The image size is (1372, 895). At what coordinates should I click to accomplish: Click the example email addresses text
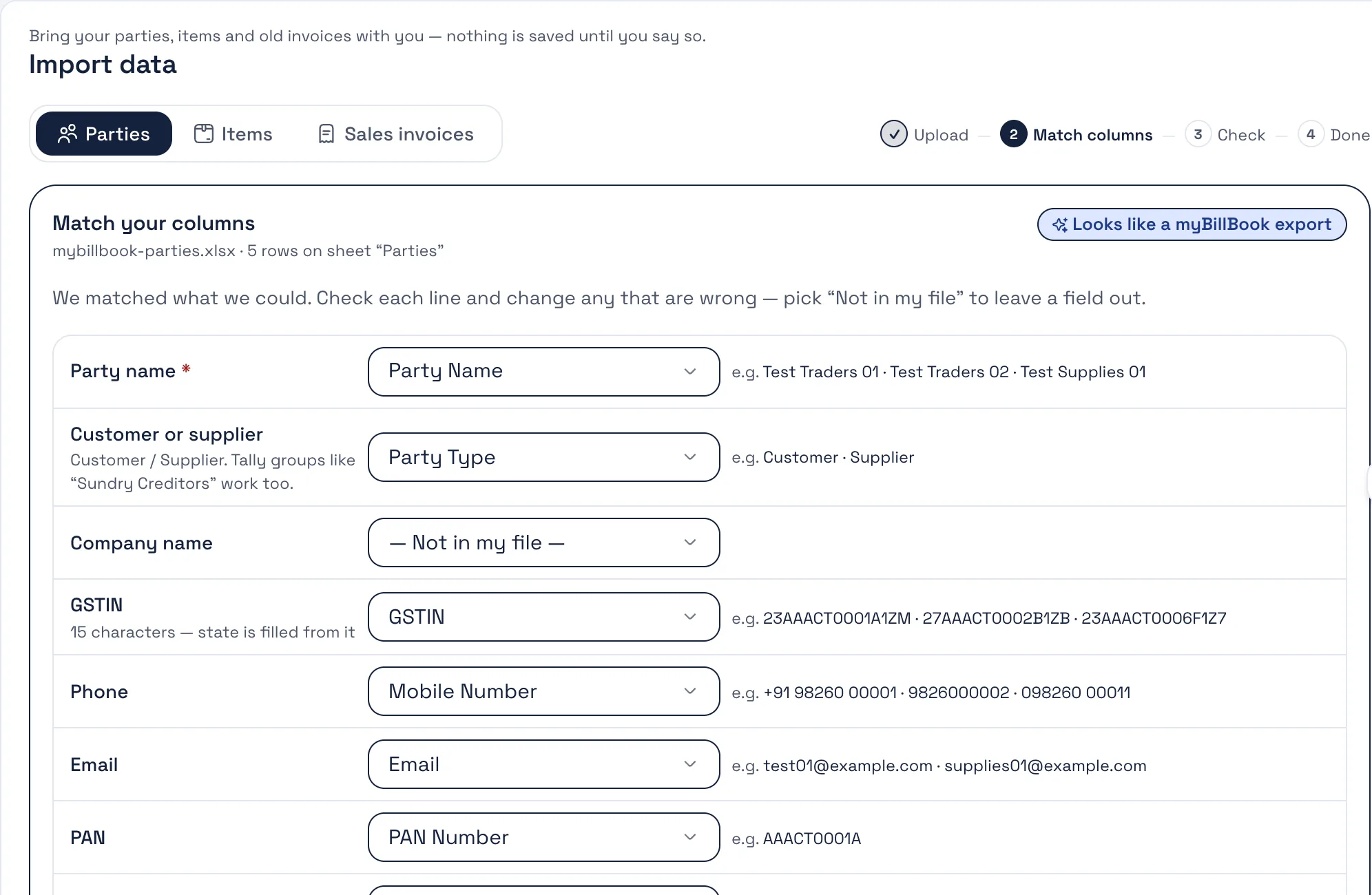[x=955, y=766]
